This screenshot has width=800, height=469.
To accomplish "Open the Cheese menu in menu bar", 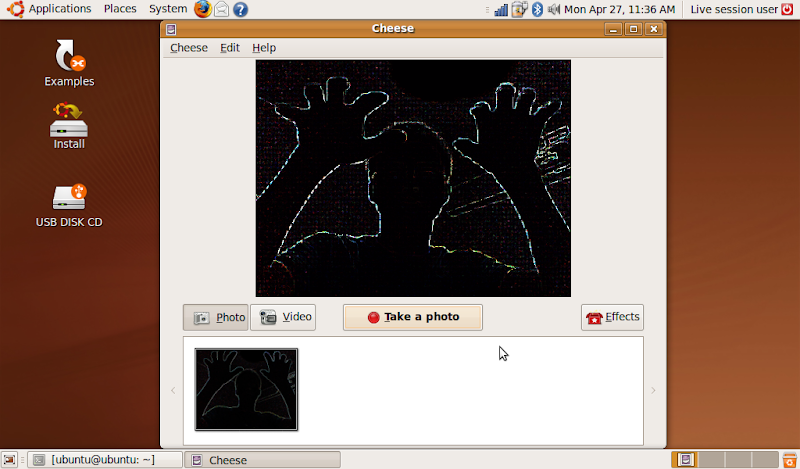I will pyautogui.click(x=189, y=48).
